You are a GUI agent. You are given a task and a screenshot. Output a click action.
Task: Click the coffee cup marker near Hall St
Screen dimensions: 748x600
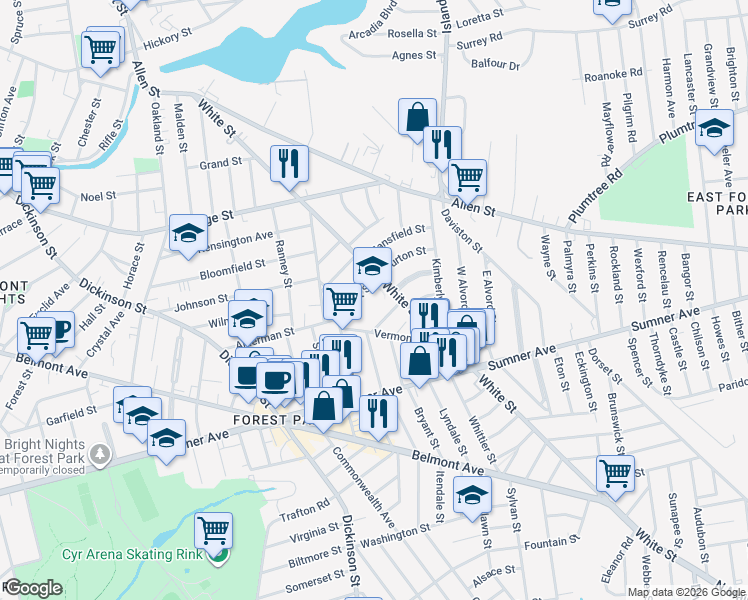64,329
